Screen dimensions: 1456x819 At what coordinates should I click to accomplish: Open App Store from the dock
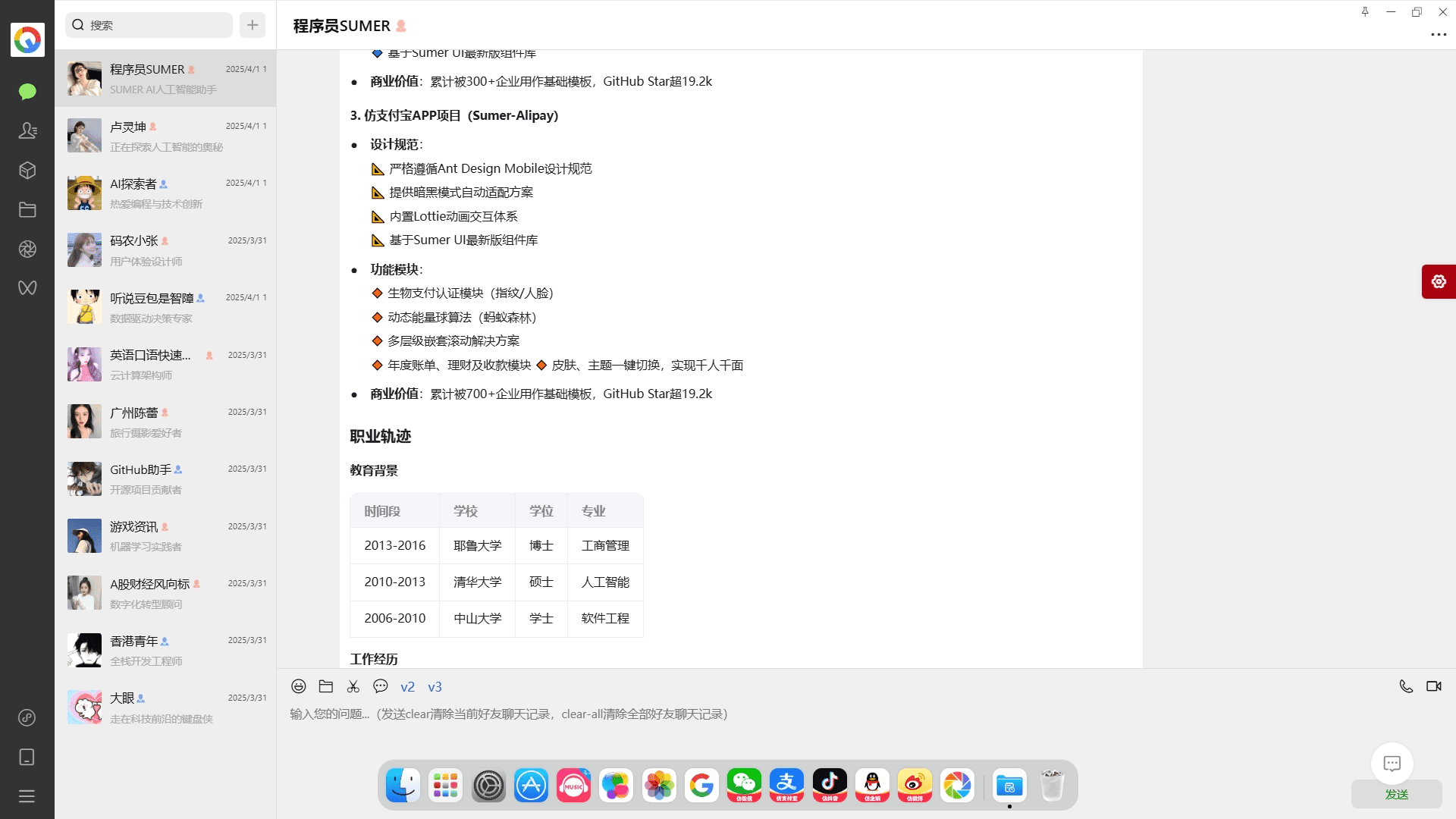point(531,786)
